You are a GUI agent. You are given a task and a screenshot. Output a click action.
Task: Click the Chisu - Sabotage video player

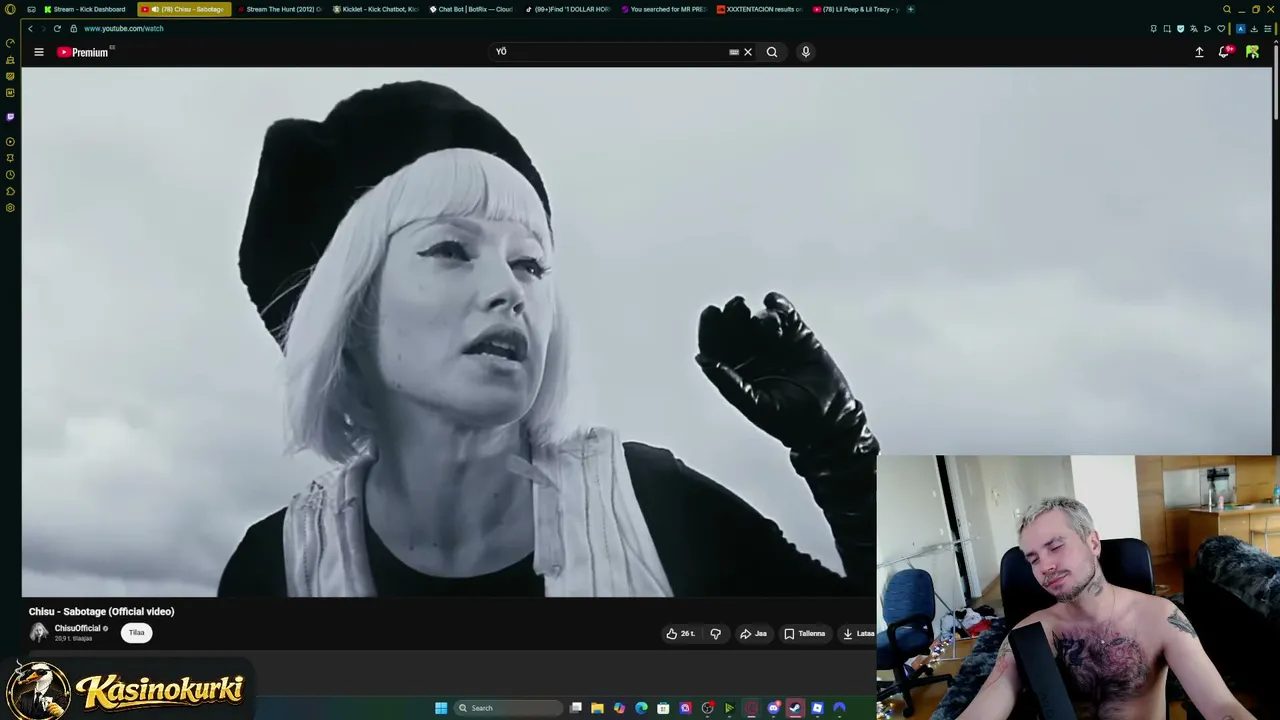[x=647, y=332]
